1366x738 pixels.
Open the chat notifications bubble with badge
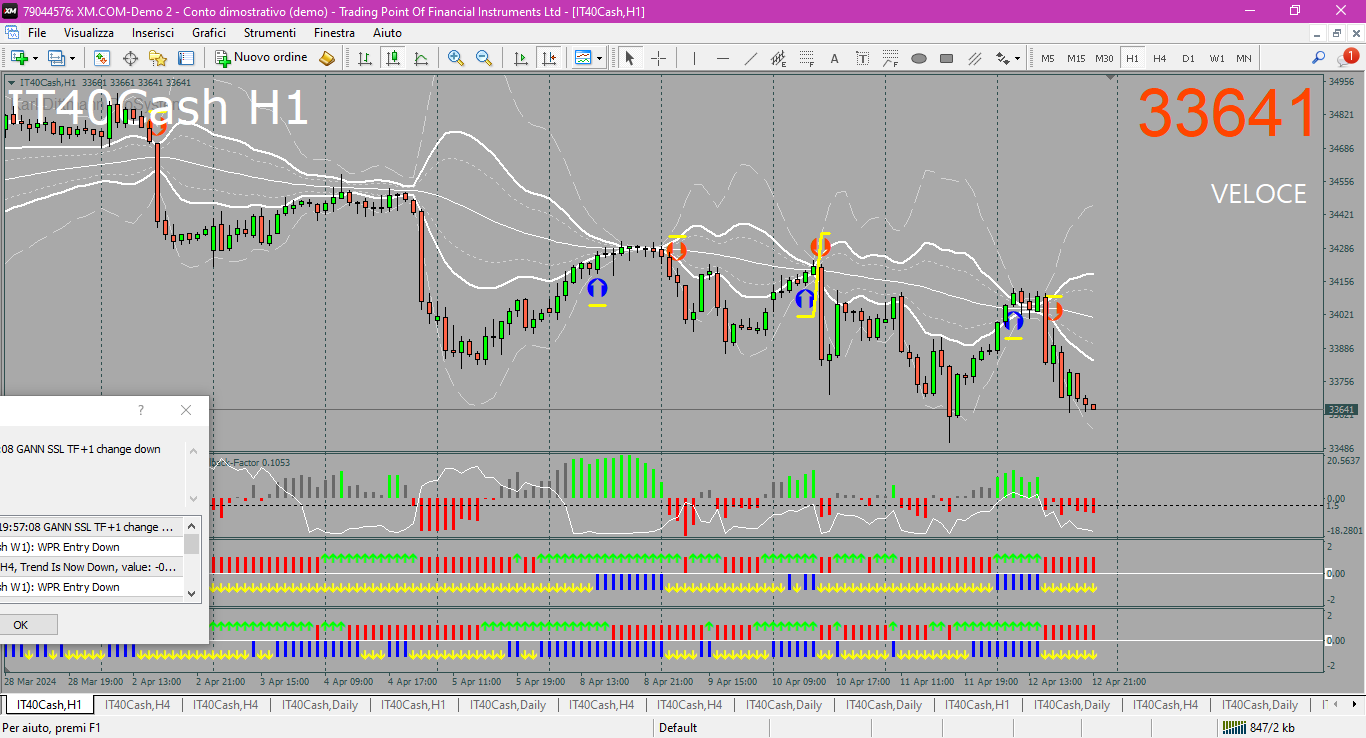[x=1347, y=58]
